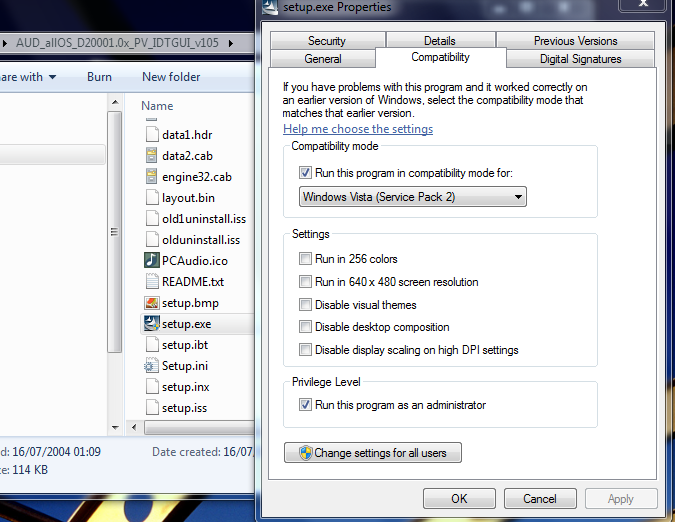Open the Security tab
The height and width of the screenshot is (522, 675).
pyautogui.click(x=327, y=41)
